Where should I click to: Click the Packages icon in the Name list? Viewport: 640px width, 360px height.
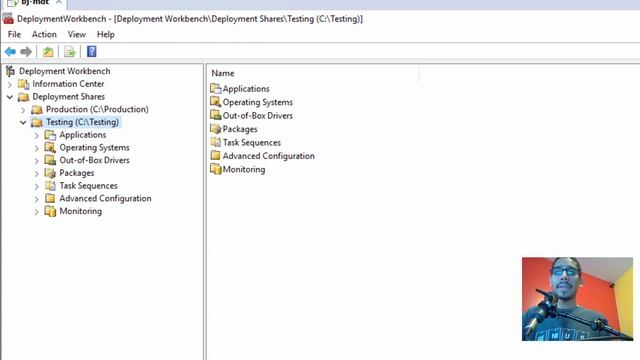tap(216, 129)
